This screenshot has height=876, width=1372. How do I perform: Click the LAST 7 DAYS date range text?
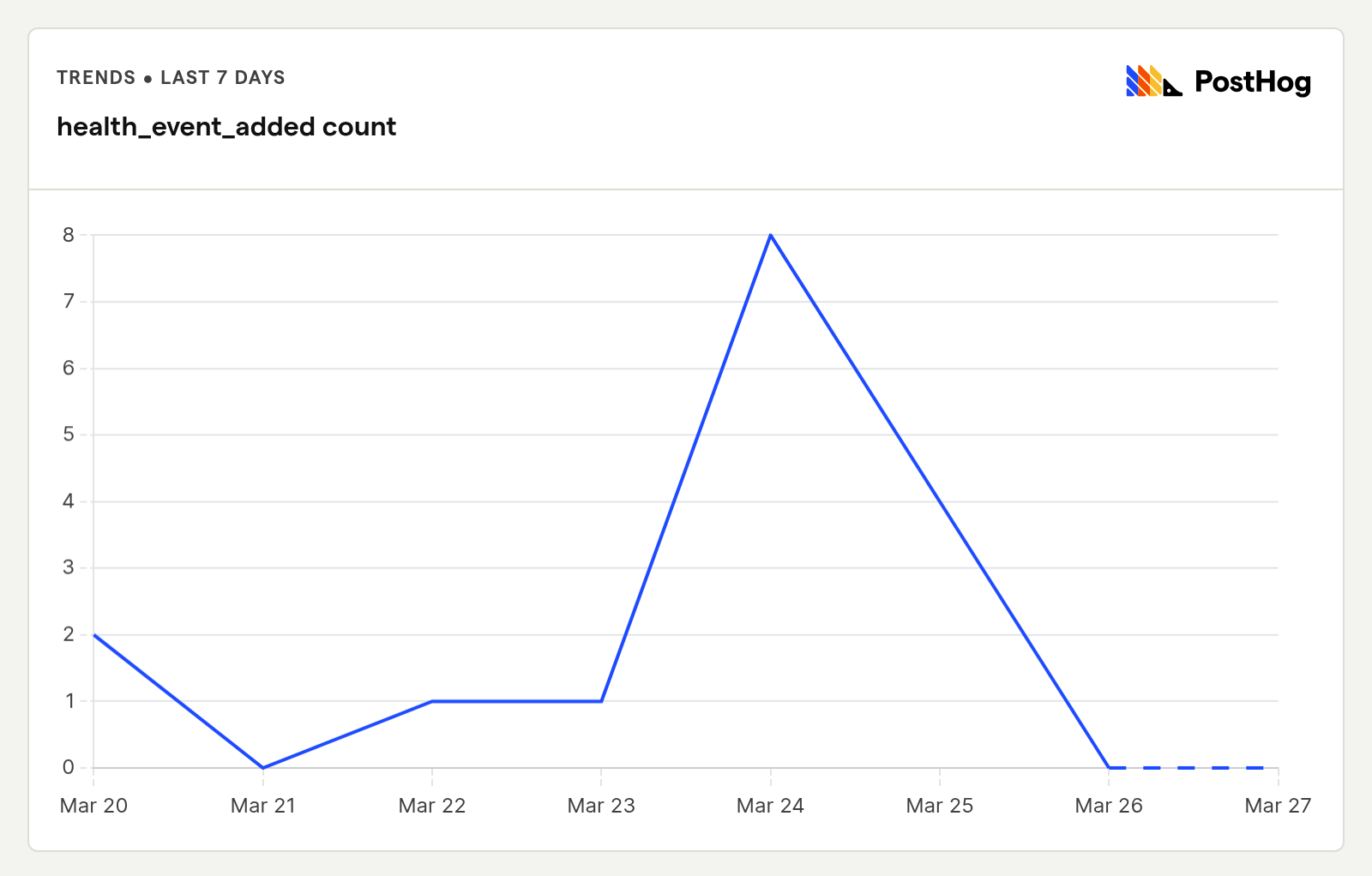pyautogui.click(x=222, y=78)
